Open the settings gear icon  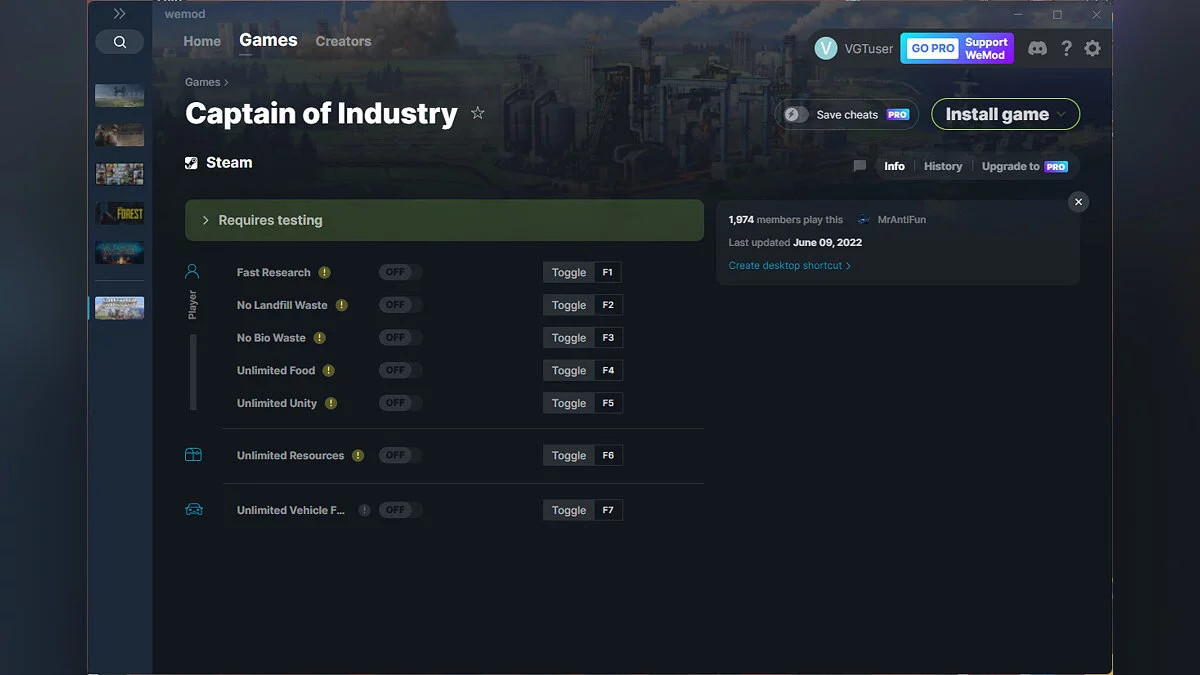[1092, 48]
